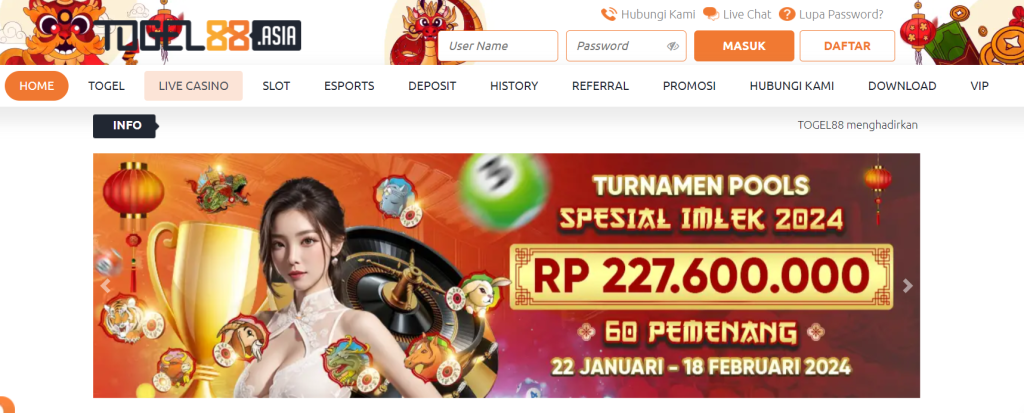
Task: Click the orange chat bubble at bottom-left
Action: pos(5,405)
